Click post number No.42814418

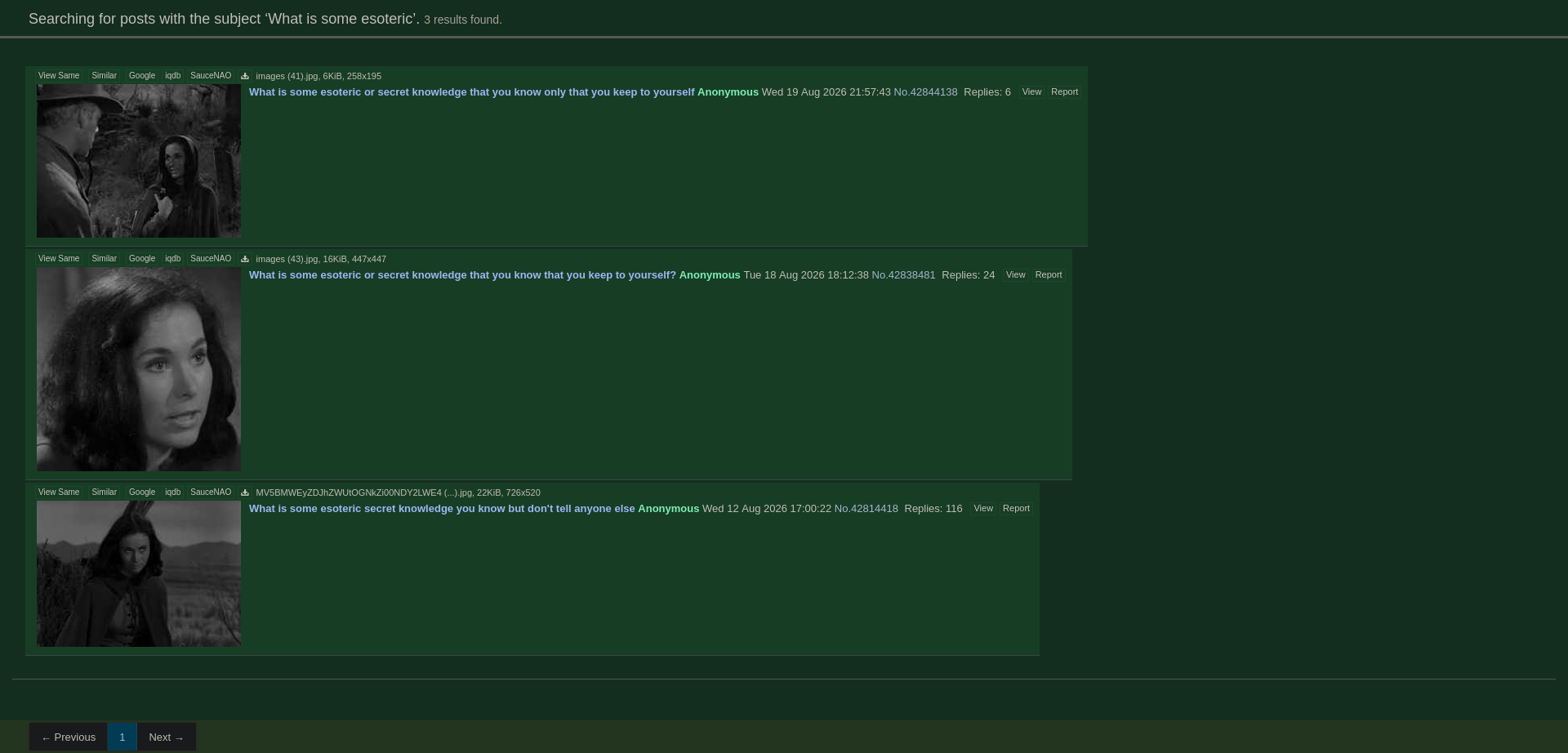[x=866, y=509]
